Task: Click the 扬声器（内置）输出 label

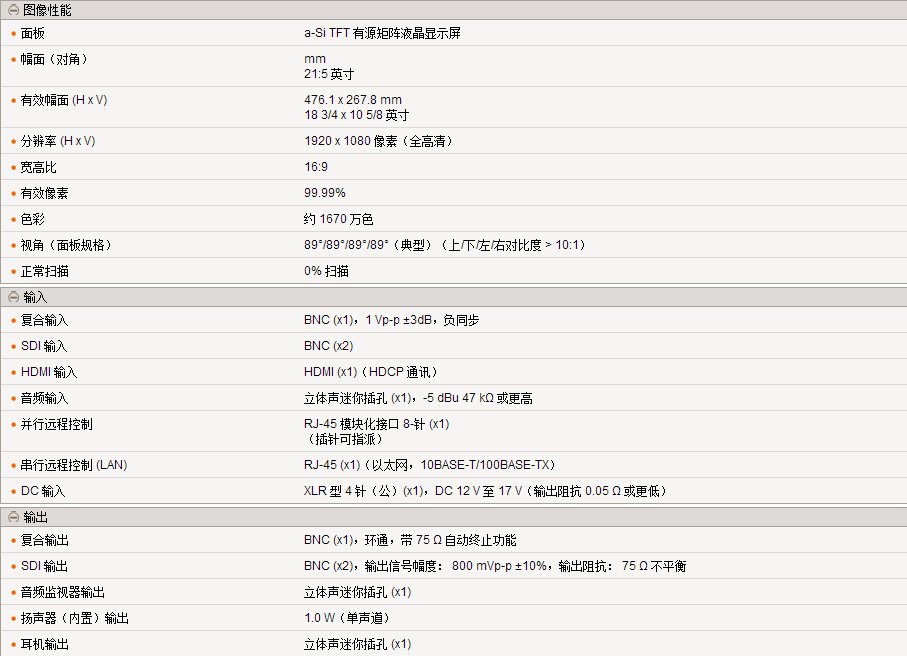Action: (75, 618)
